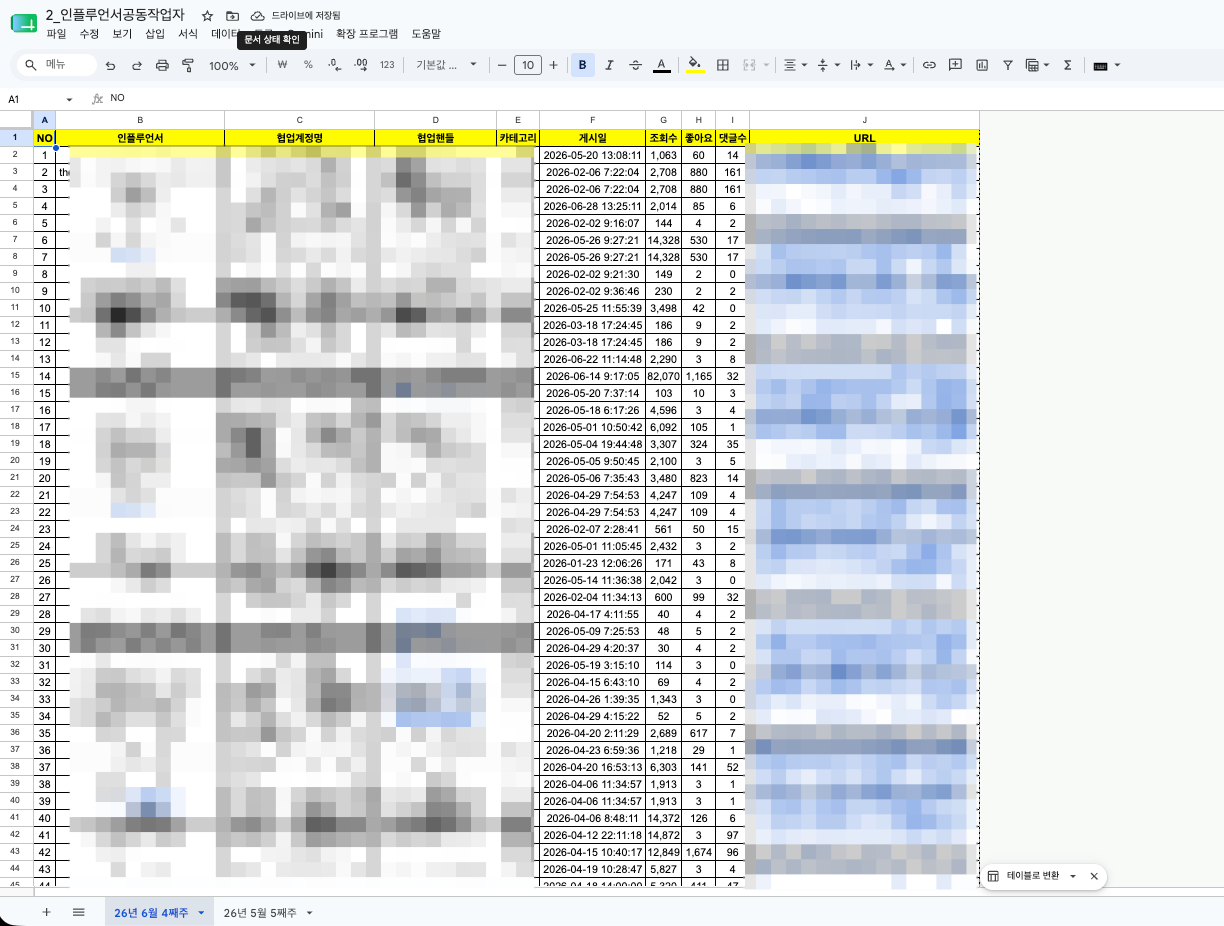Insert a link using the chain icon
The image size is (1224, 926).
click(x=929, y=65)
